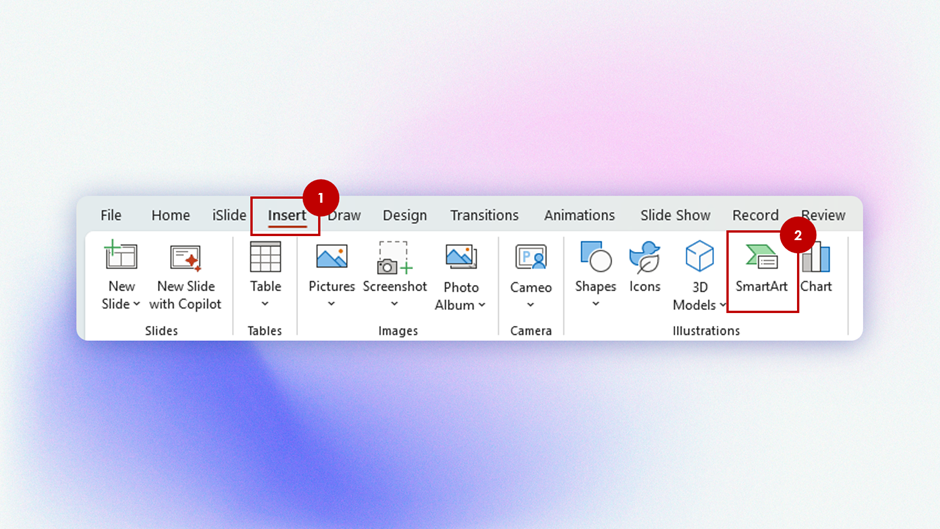Expand the Table dropdown chevron
The width and height of the screenshot is (940, 529).
click(265, 304)
